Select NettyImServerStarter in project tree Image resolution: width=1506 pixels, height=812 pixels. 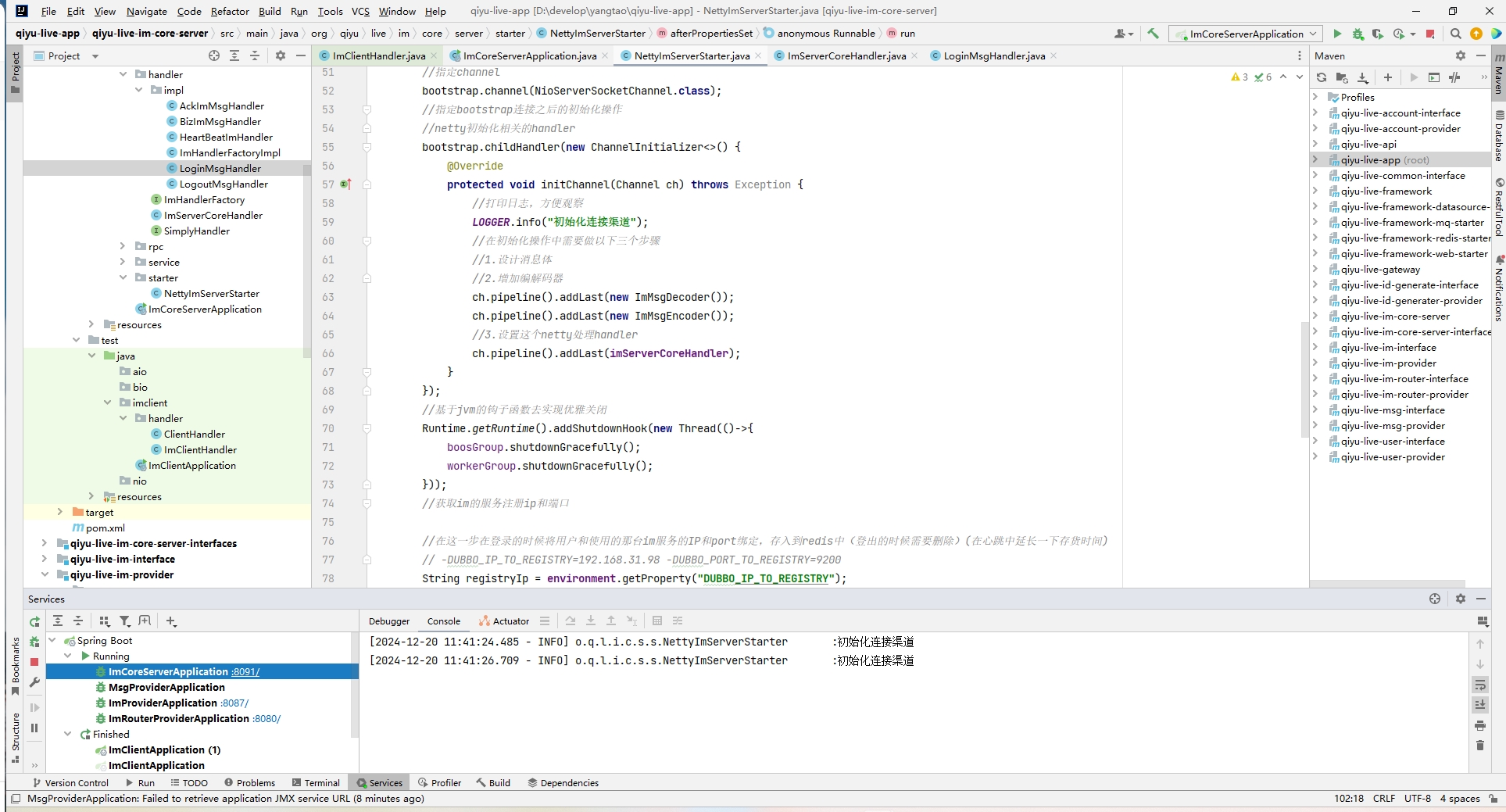[211, 293]
